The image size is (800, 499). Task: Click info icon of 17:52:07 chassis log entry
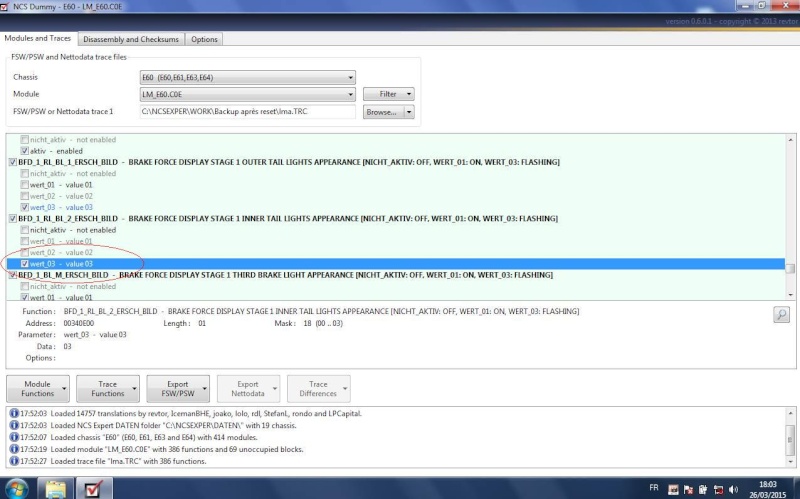(x=14, y=437)
